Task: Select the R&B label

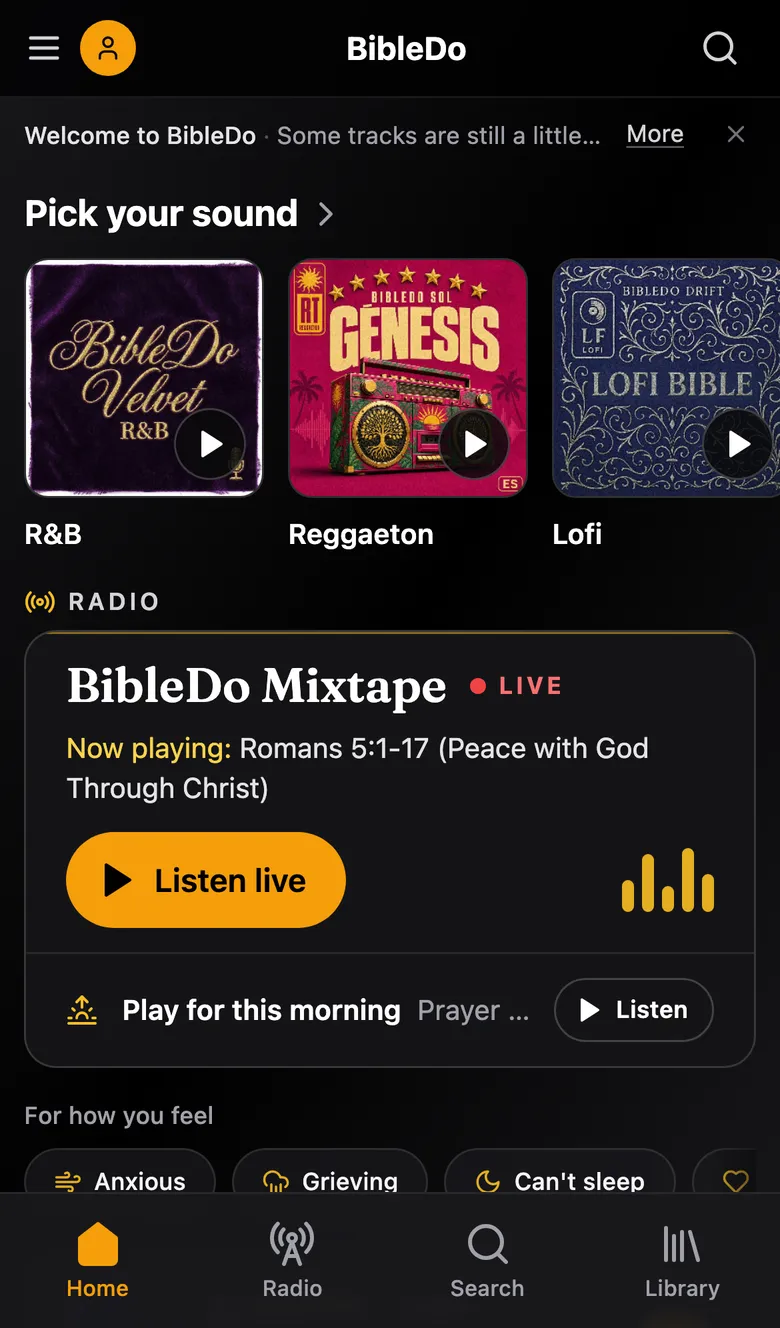Action: click(53, 534)
